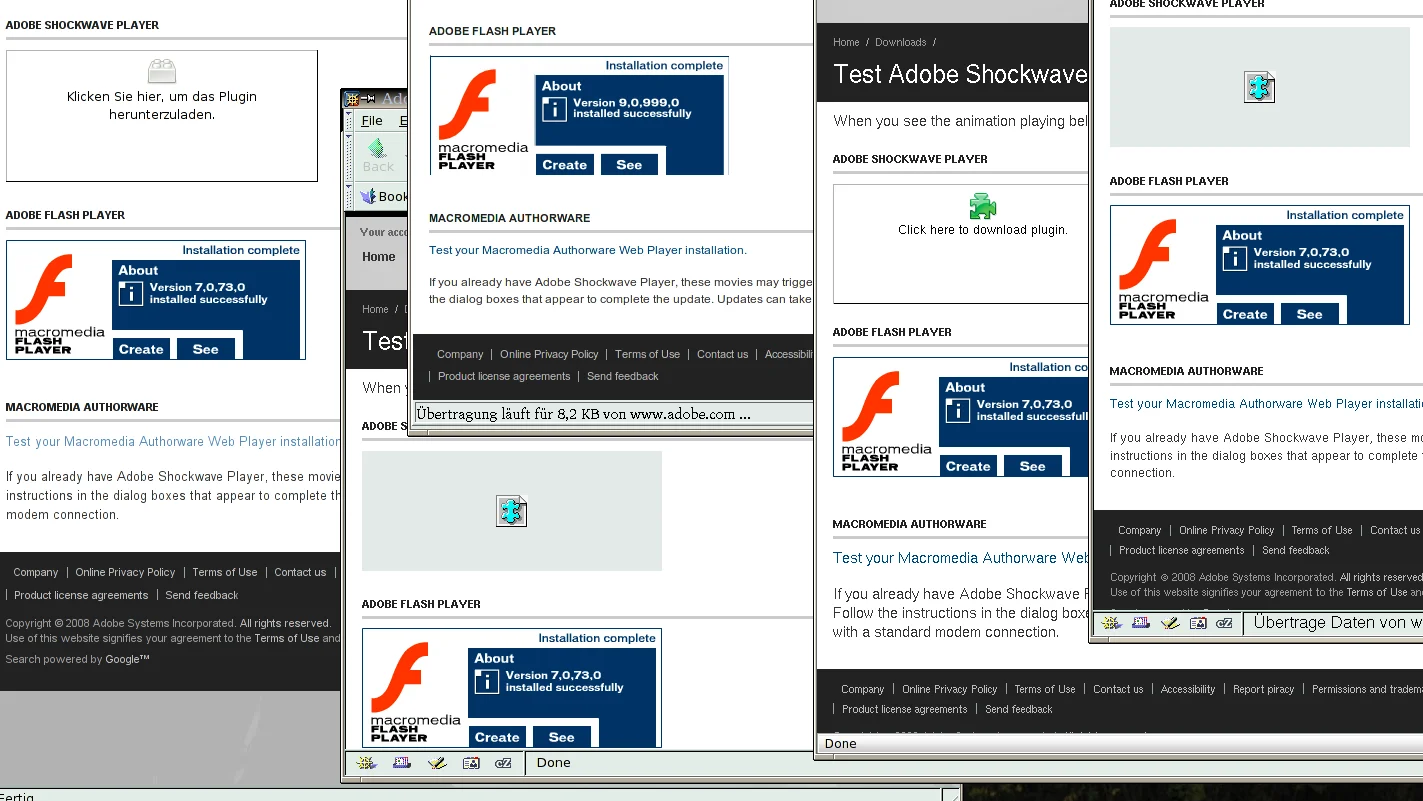This screenshot has width=1423, height=801.
Task: Open the File menu
Action: [x=372, y=121]
